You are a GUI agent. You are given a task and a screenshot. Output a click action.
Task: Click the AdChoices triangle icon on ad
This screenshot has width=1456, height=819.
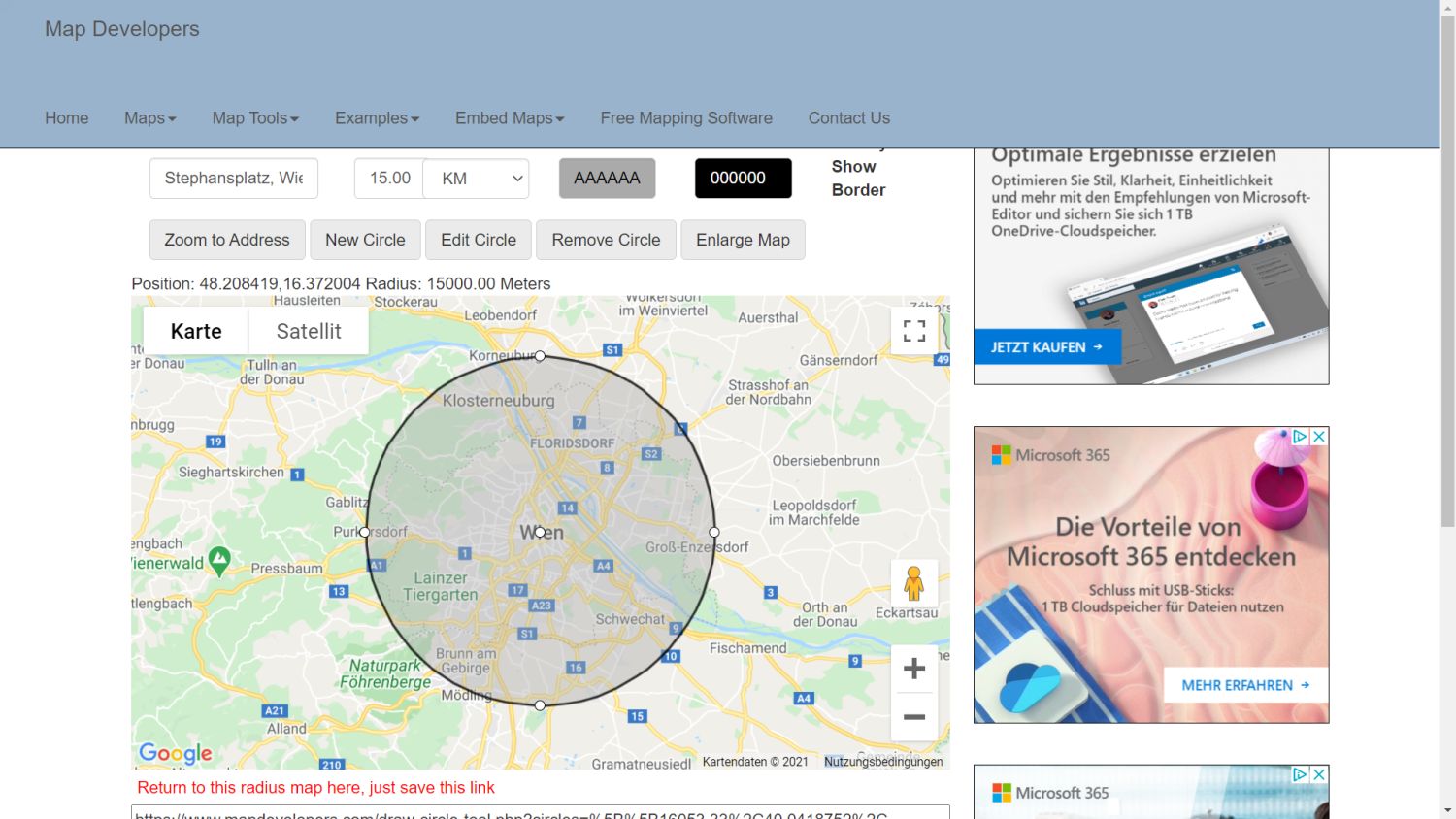click(x=1301, y=437)
